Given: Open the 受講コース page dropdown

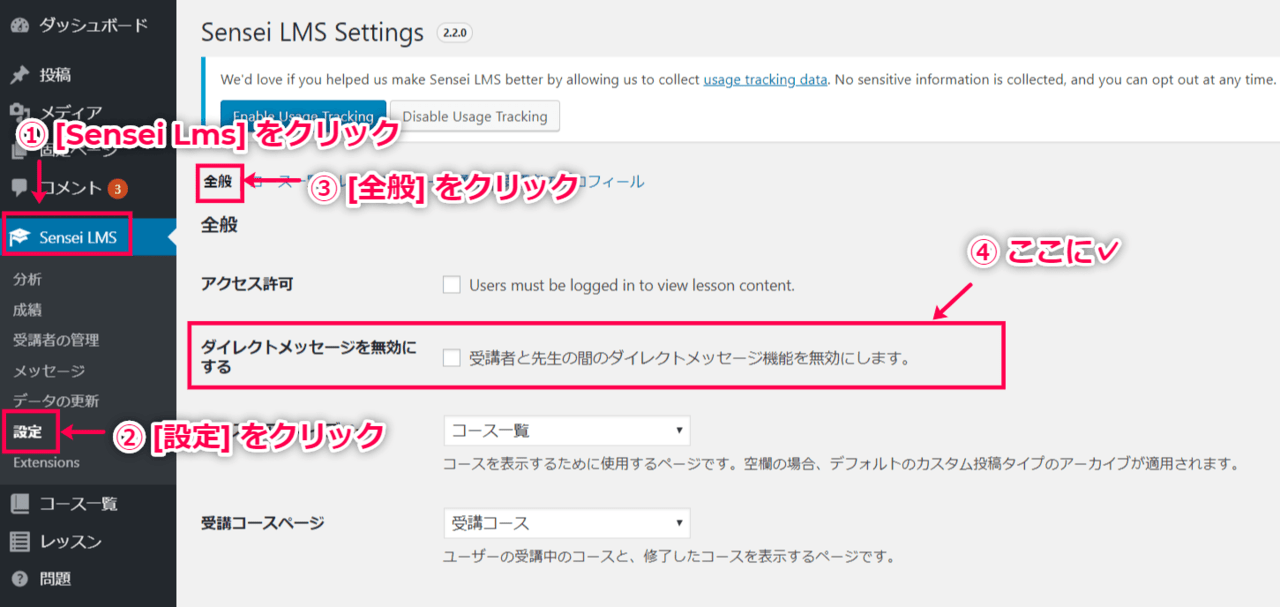Looking at the screenshot, I should point(567,523).
